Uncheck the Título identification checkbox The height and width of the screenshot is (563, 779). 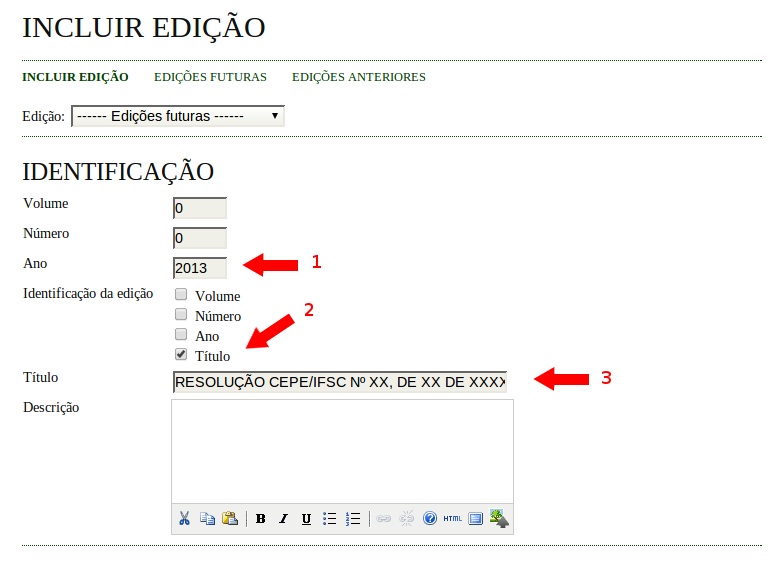(x=181, y=354)
